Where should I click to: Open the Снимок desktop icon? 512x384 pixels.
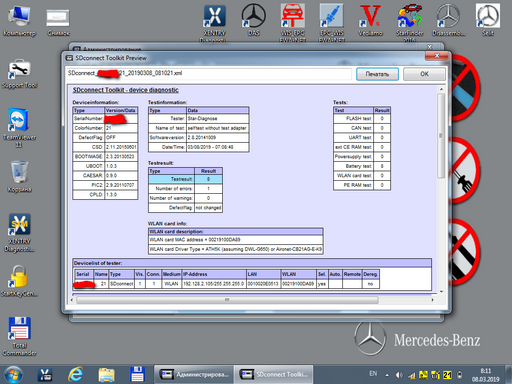[58, 21]
